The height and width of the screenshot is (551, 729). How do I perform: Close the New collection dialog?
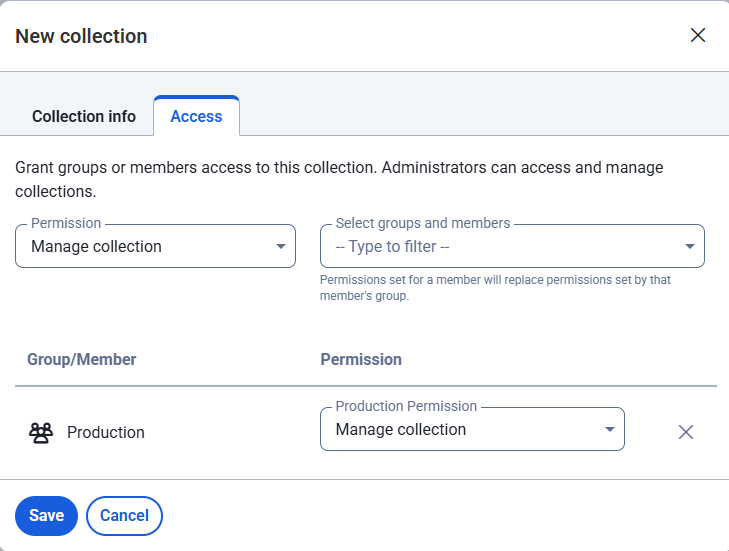(x=698, y=36)
